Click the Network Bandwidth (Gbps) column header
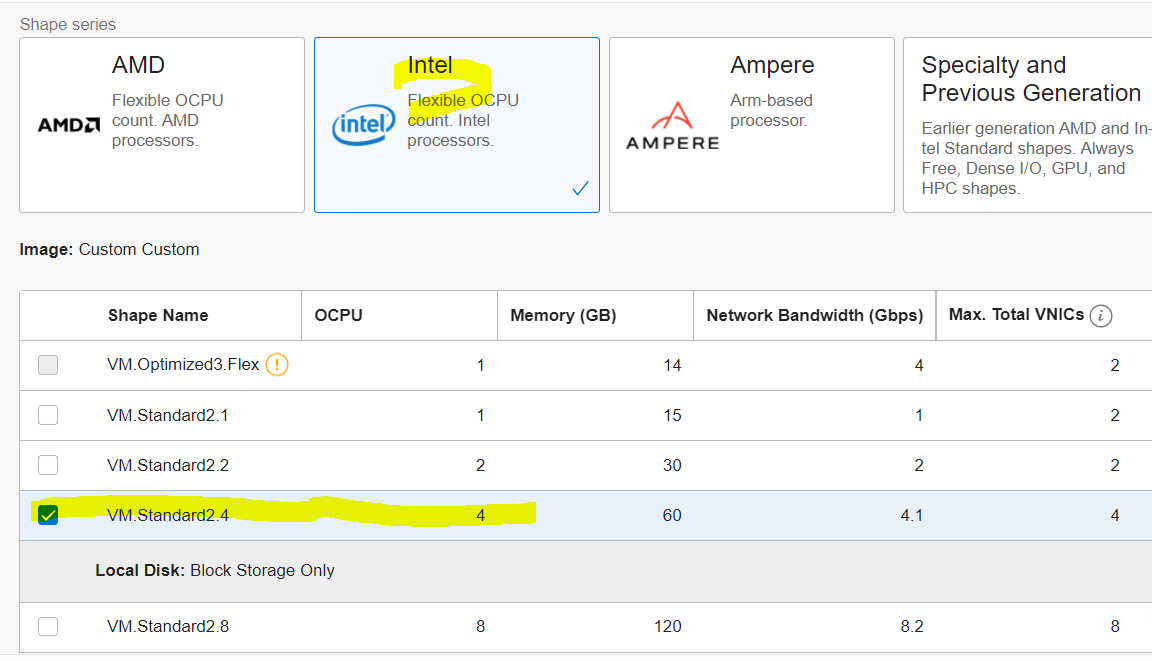Image resolution: width=1152 pixels, height=661 pixels. click(814, 315)
